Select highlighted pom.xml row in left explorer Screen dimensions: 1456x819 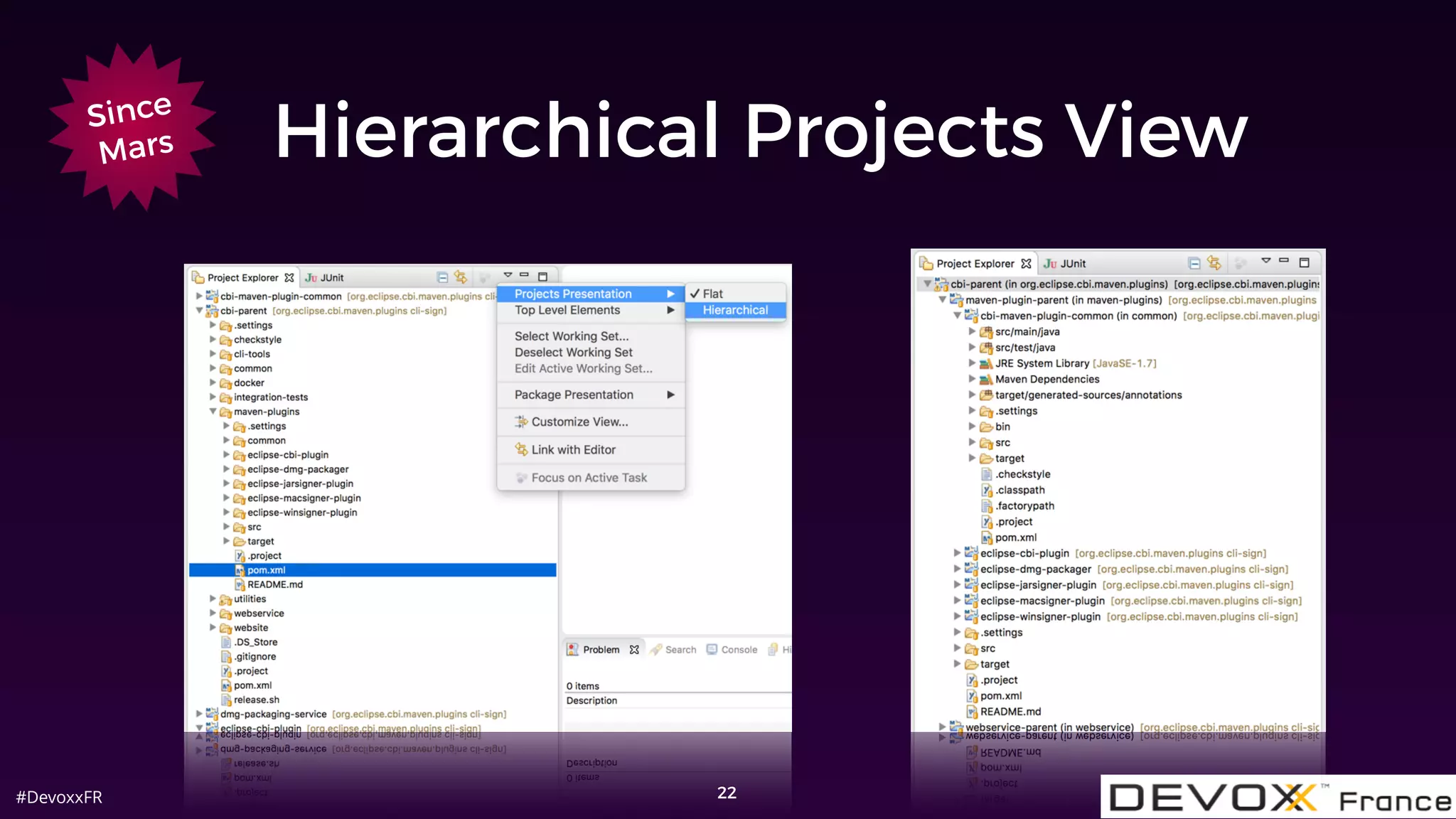(373, 570)
